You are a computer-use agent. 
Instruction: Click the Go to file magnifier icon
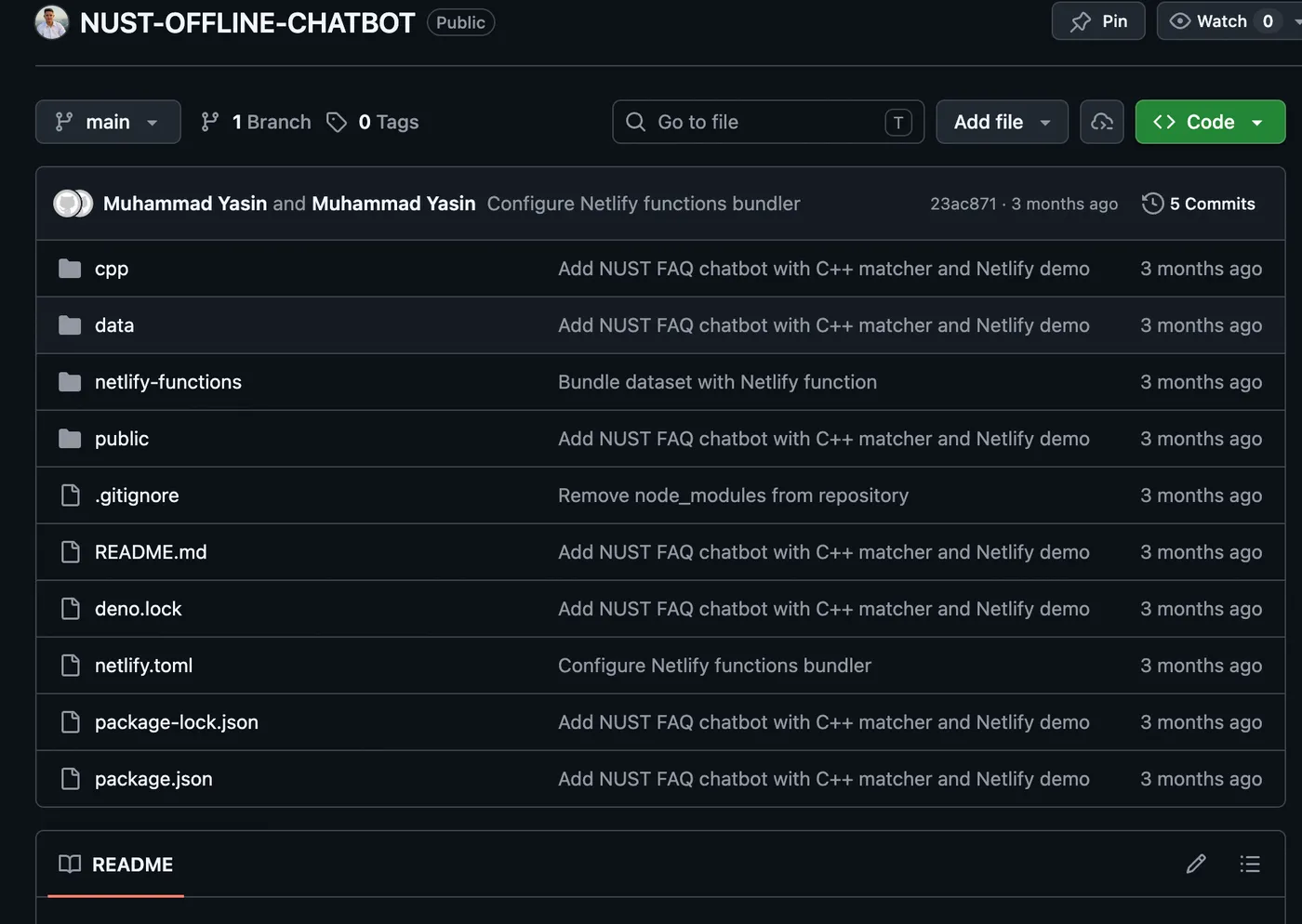[x=636, y=122]
